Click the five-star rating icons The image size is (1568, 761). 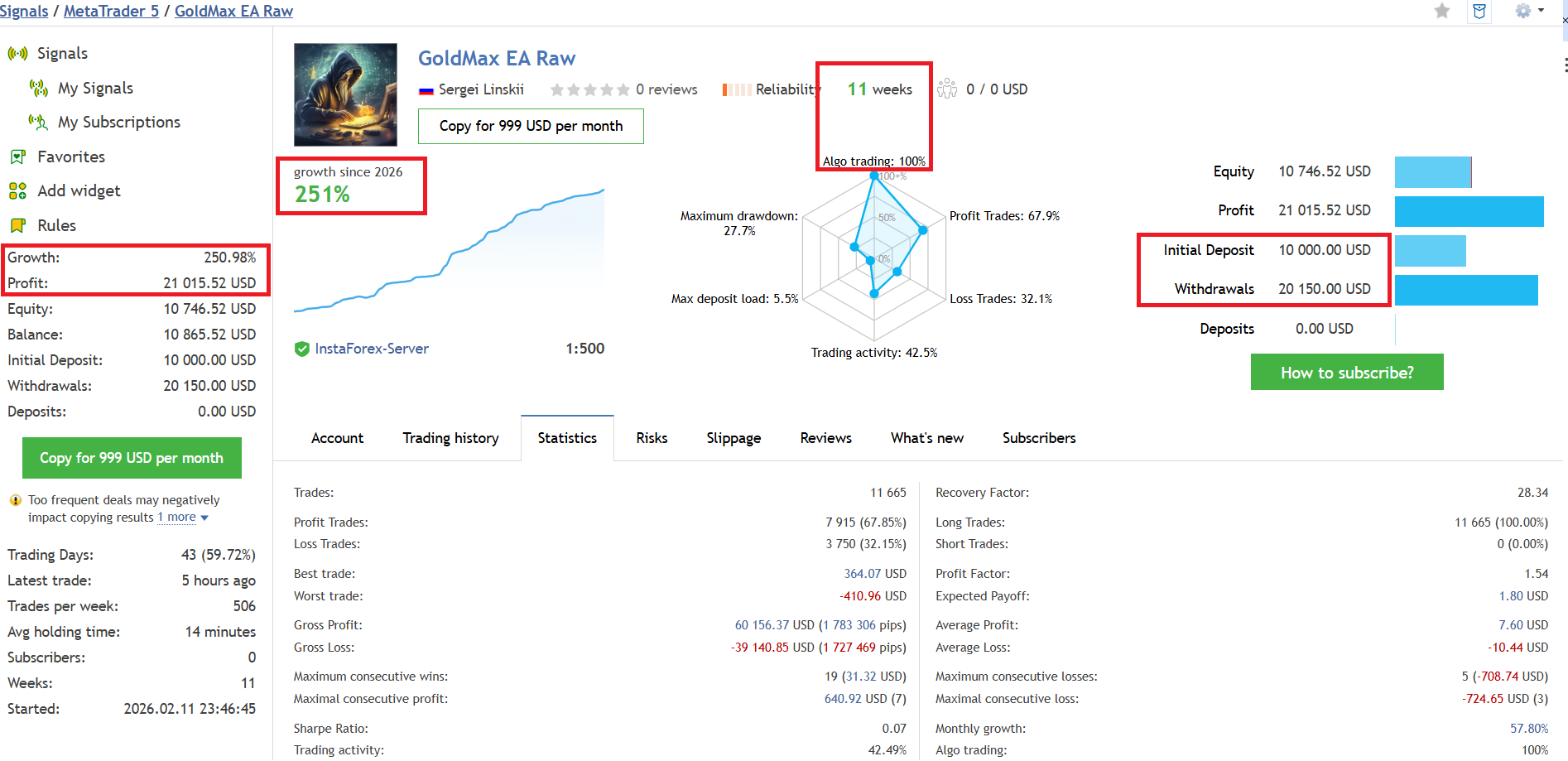tap(589, 89)
